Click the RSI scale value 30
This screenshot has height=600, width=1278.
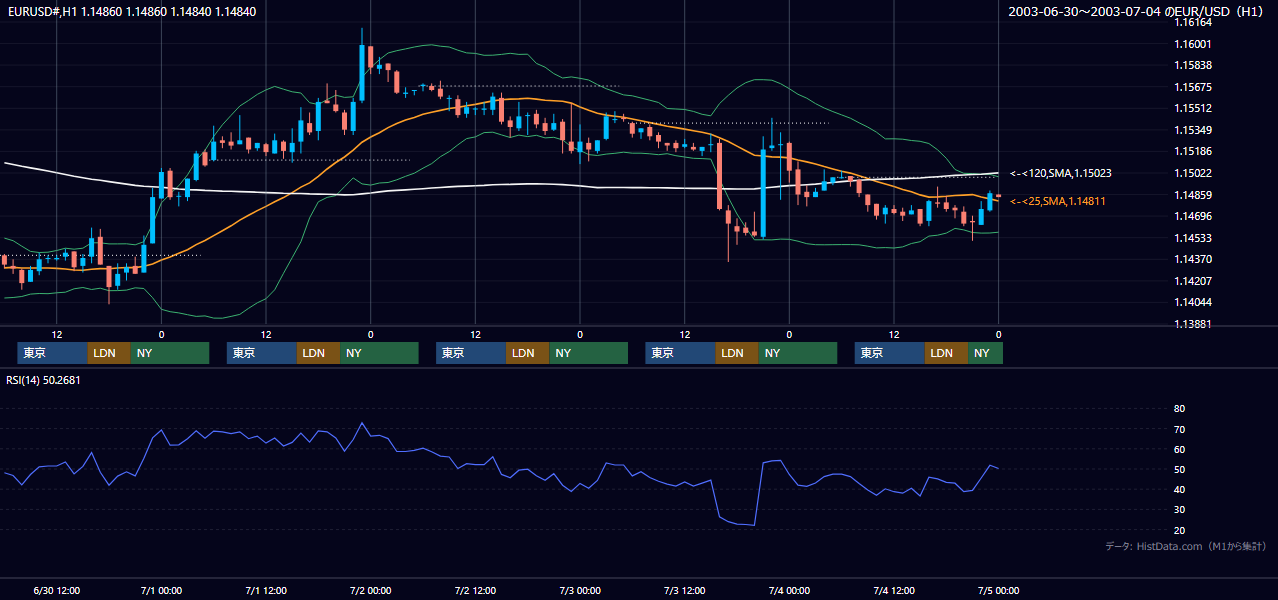click(x=1179, y=509)
